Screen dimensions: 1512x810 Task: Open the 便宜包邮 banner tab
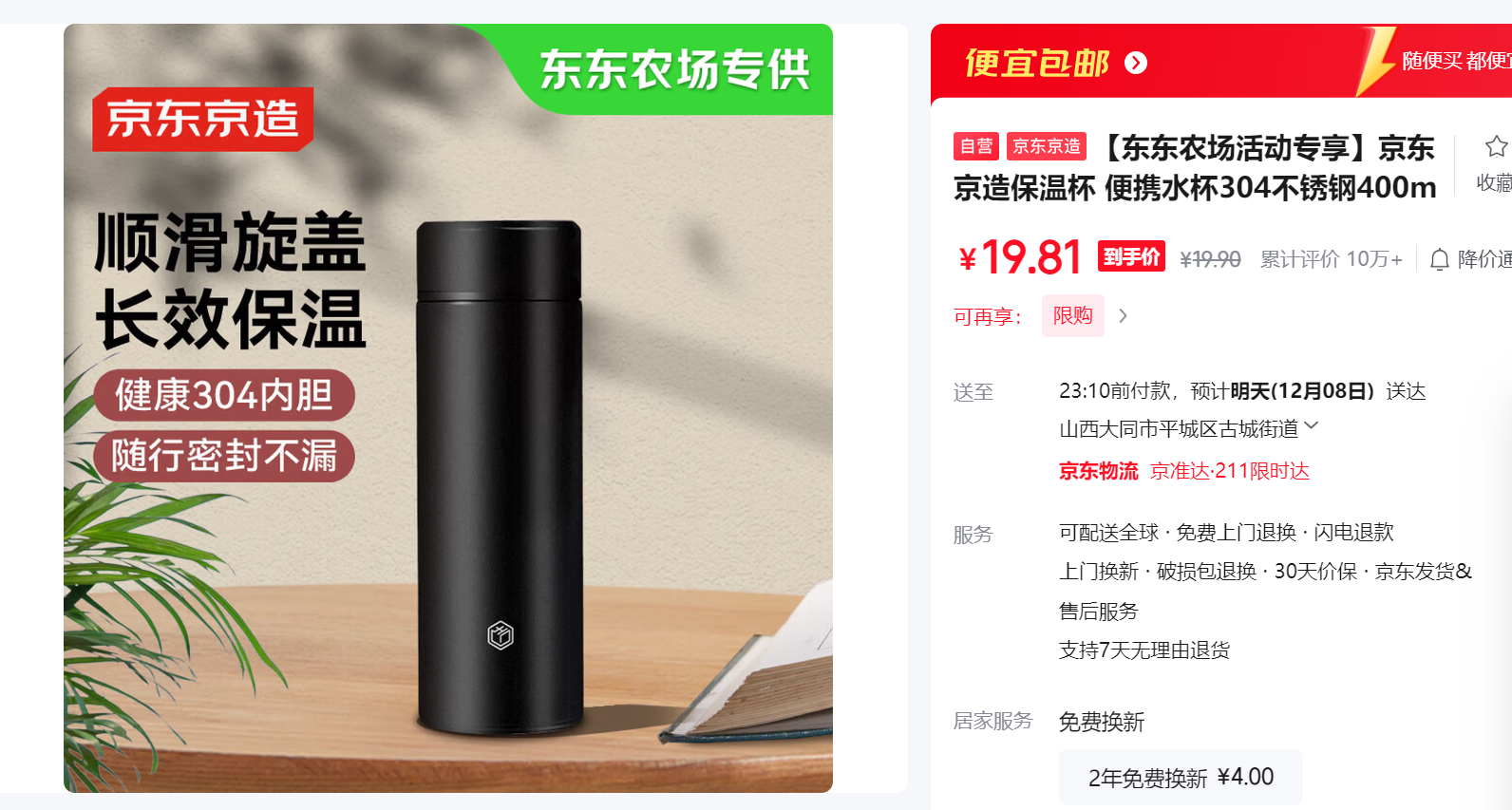[1037, 63]
